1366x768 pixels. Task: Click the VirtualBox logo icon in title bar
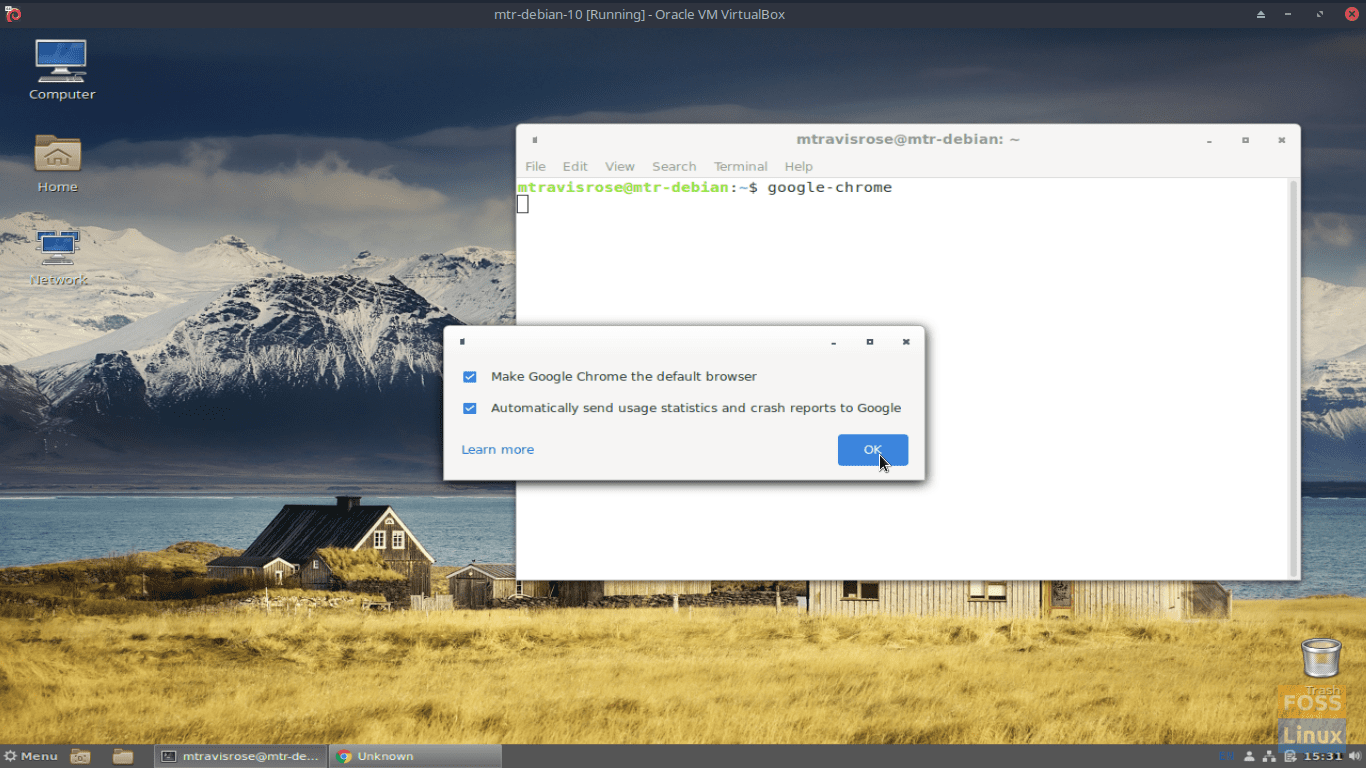pos(13,14)
